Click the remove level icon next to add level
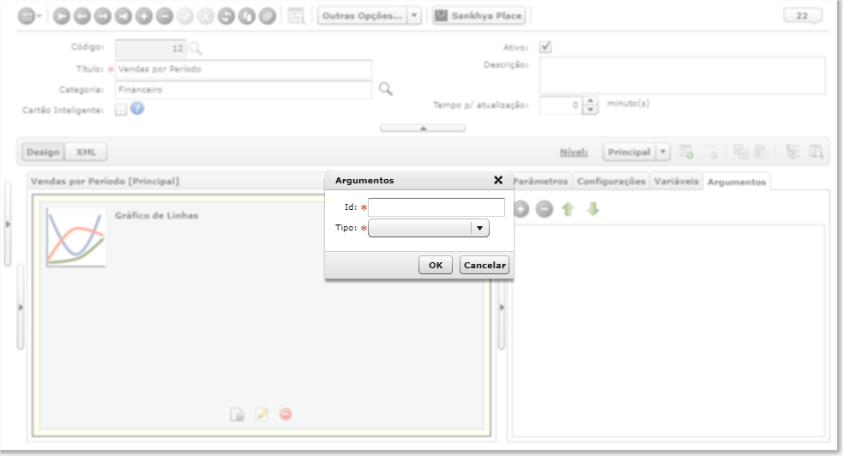Image resolution: width=843 pixels, height=456 pixels. (x=710, y=152)
